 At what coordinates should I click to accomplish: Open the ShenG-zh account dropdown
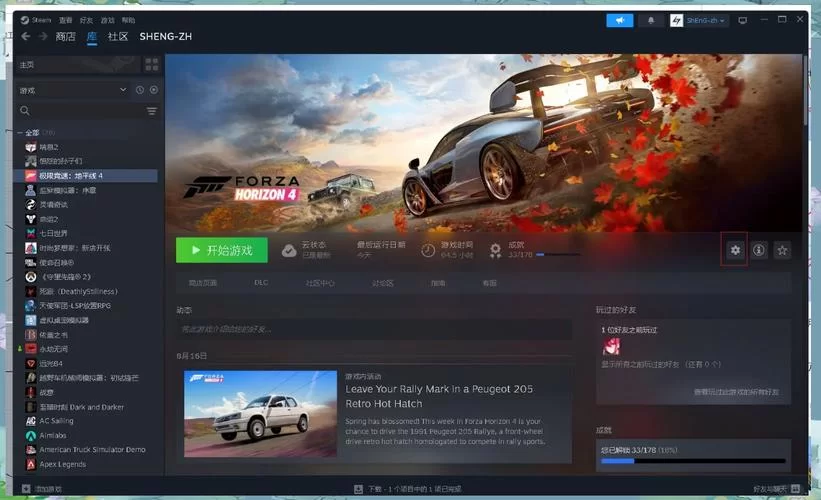pos(706,20)
